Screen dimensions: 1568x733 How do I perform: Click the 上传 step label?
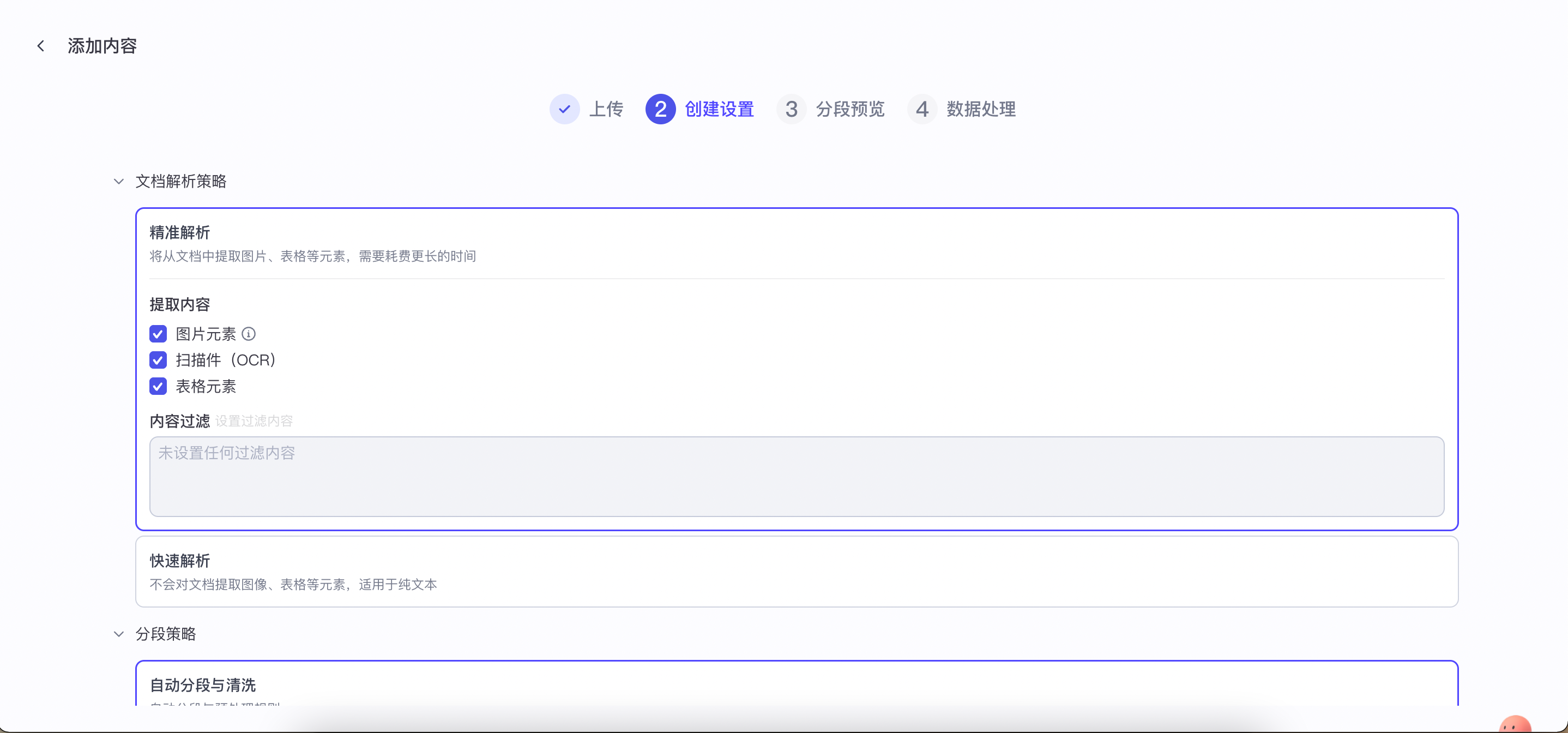[x=606, y=110]
